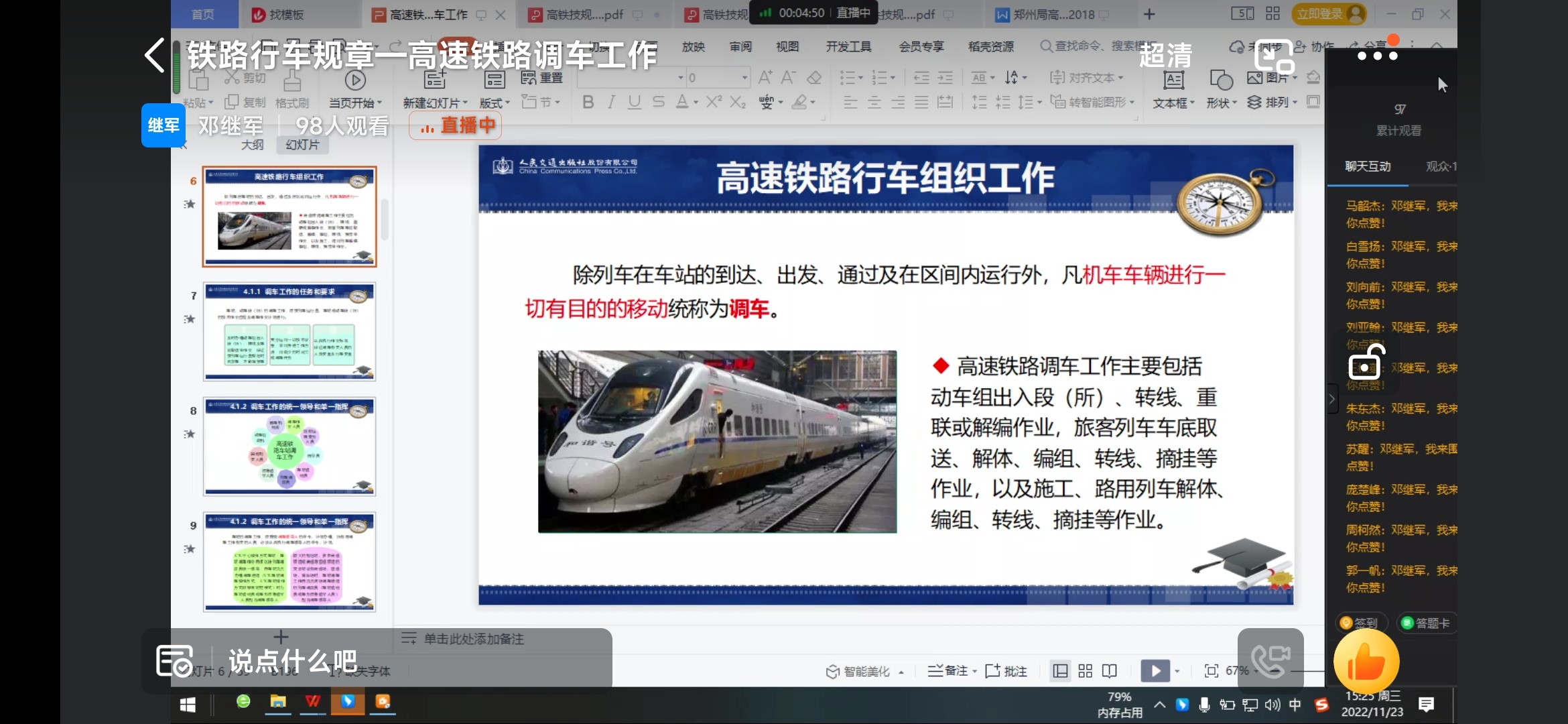Click the back arrow of the livestream
The image size is (1568, 724).
154,55
